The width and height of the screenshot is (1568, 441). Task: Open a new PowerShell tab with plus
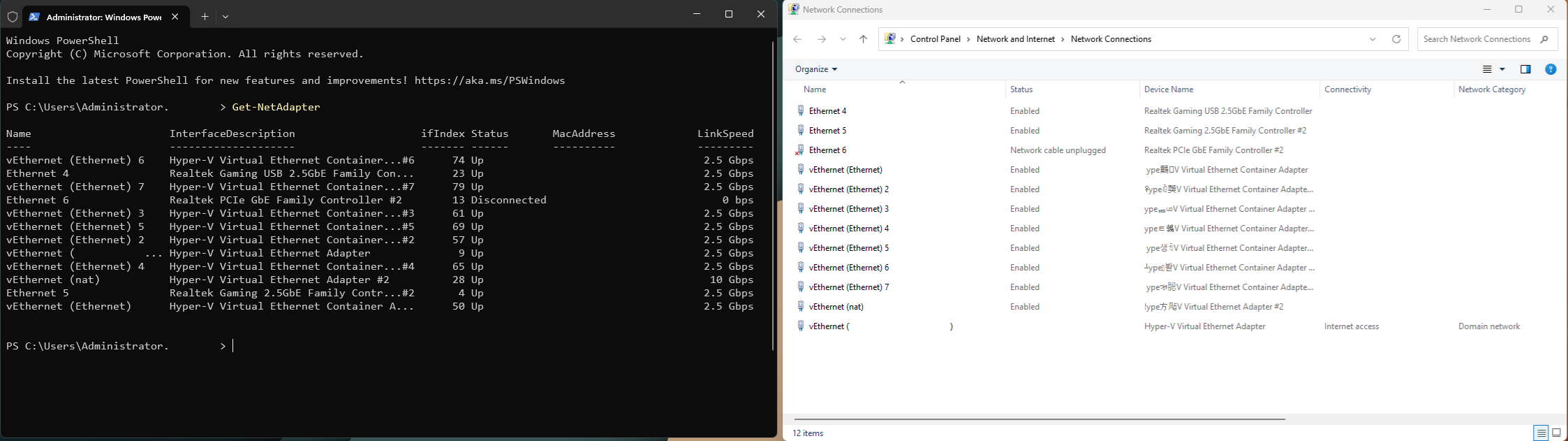point(205,16)
